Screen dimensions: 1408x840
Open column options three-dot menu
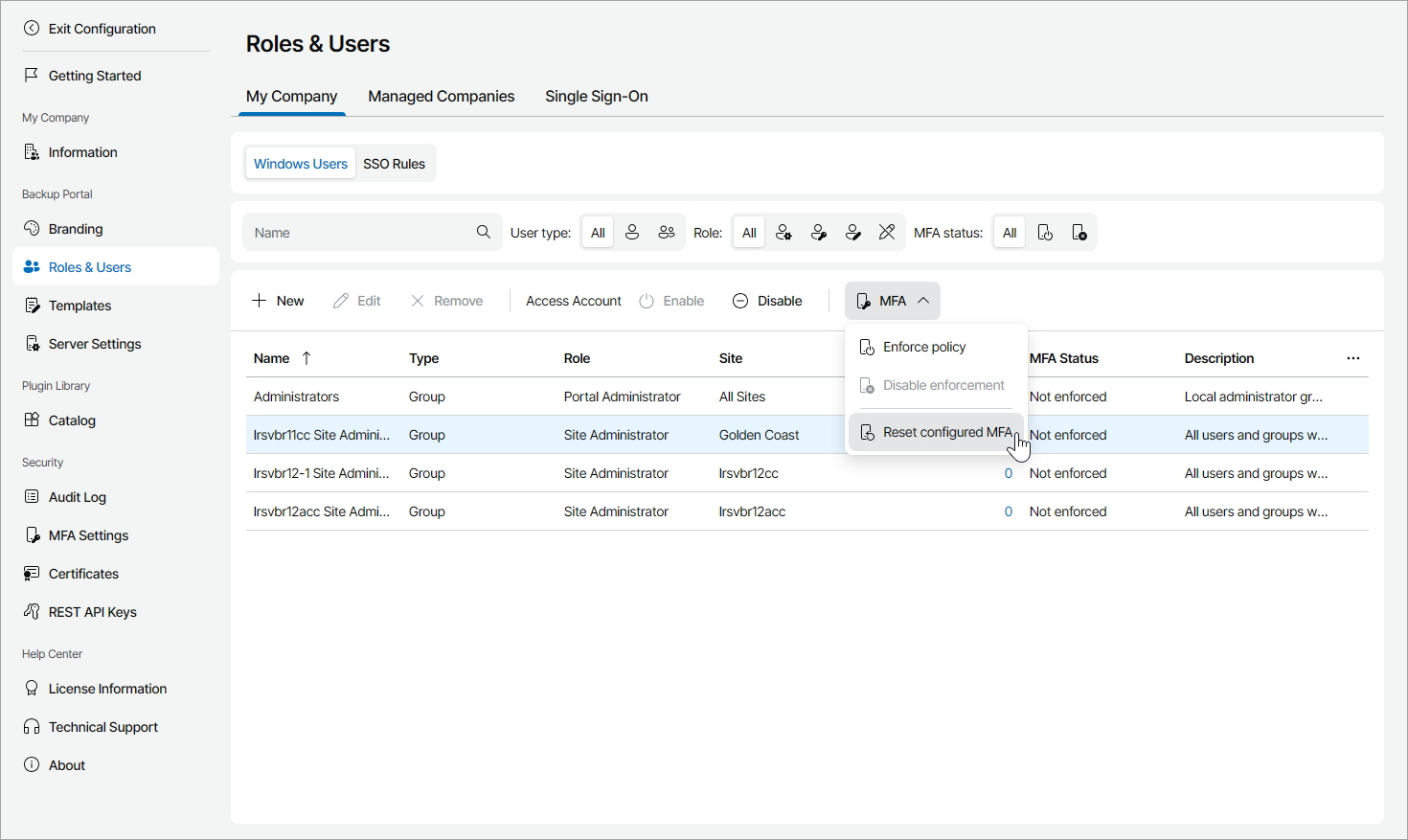point(1352,358)
